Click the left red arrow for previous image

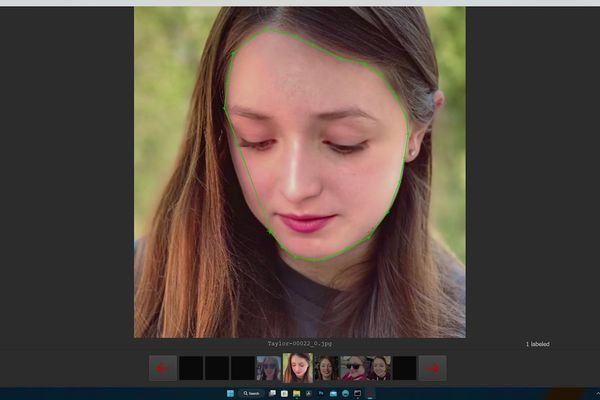(162, 368)
